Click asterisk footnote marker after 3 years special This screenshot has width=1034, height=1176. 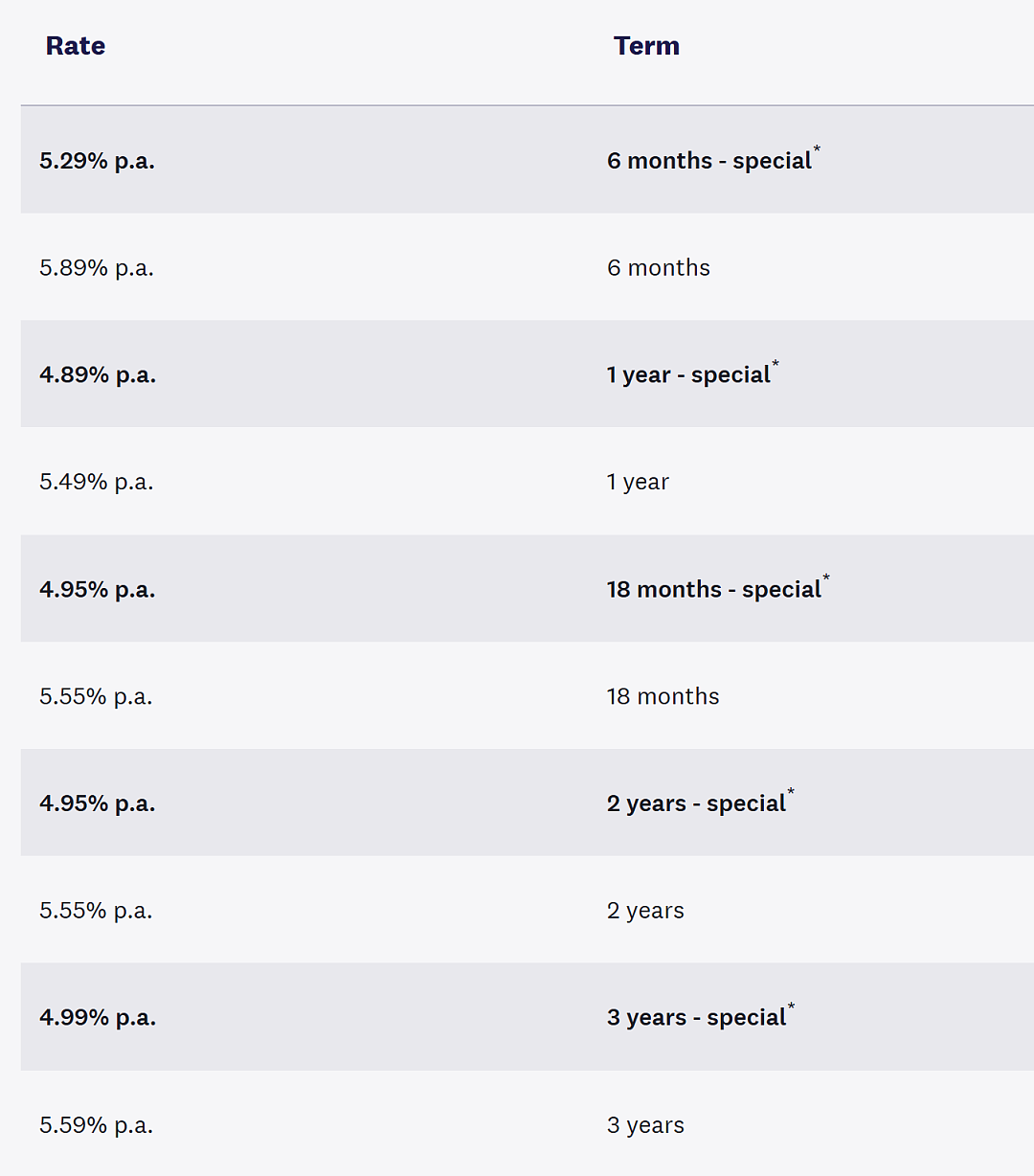(792, 1006)
